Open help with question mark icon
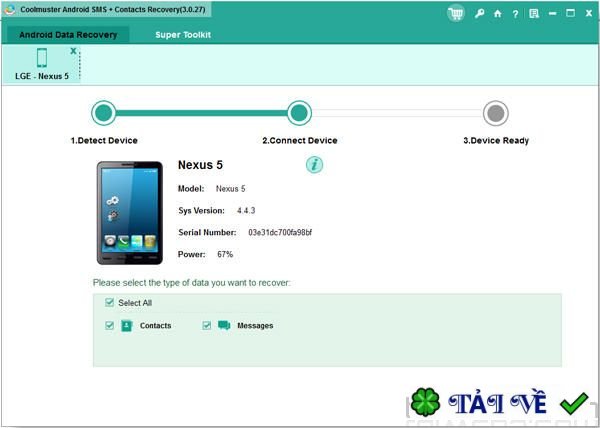This screenshot has width=600, height=428. pos(515,14)
